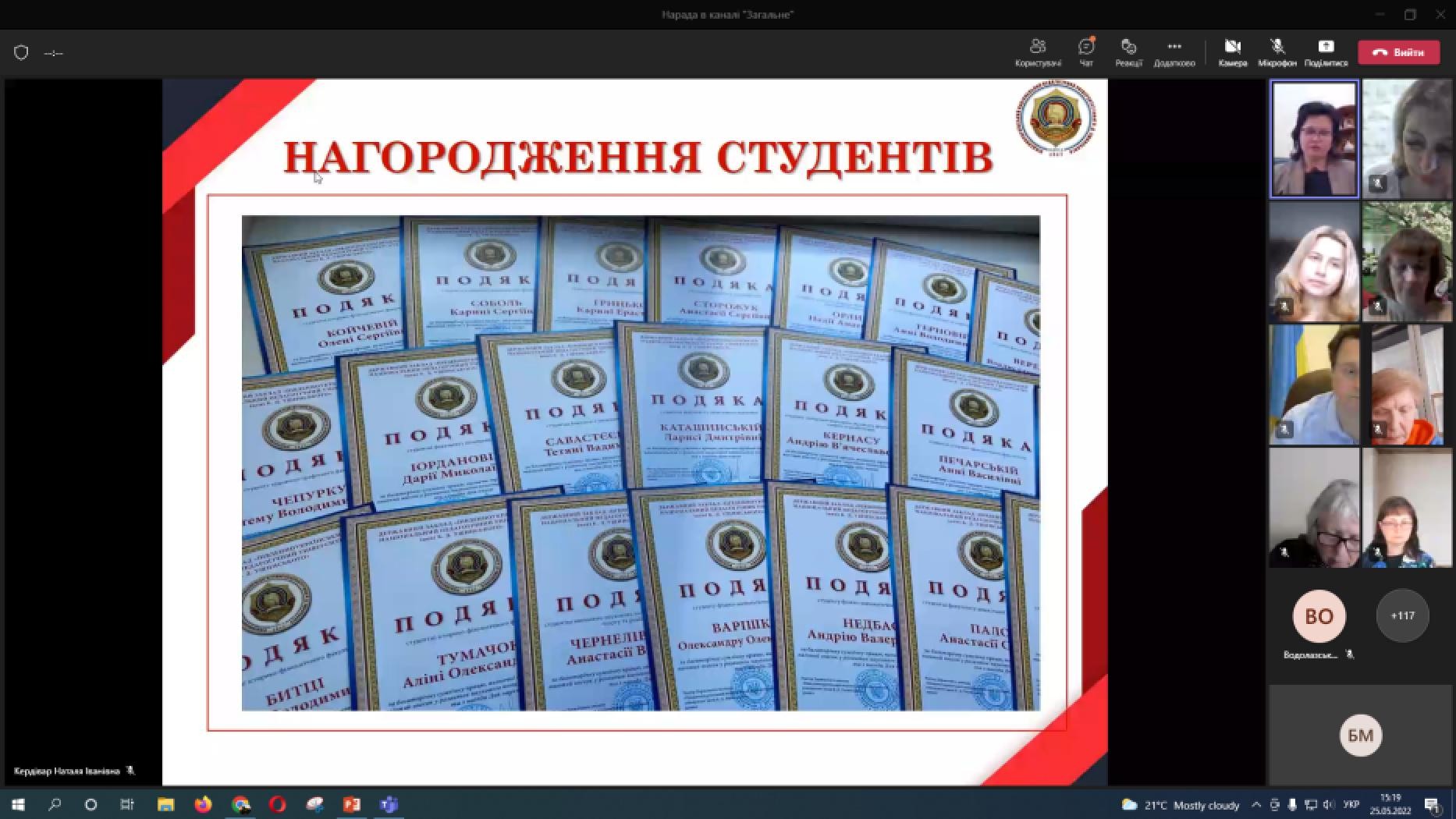The image size is (1456, 819).
Task: Click the shield security icon
Action: pyautogui.click(x=21, y=52)
